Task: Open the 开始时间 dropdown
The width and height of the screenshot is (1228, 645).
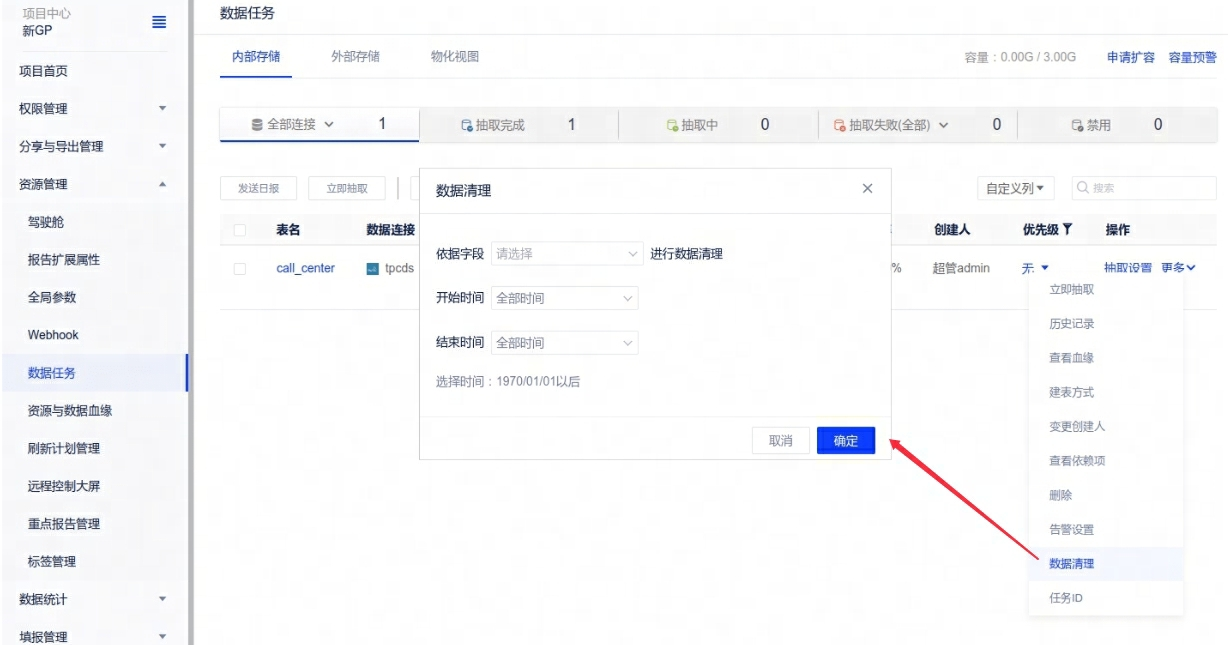Action: coord(564,298)
